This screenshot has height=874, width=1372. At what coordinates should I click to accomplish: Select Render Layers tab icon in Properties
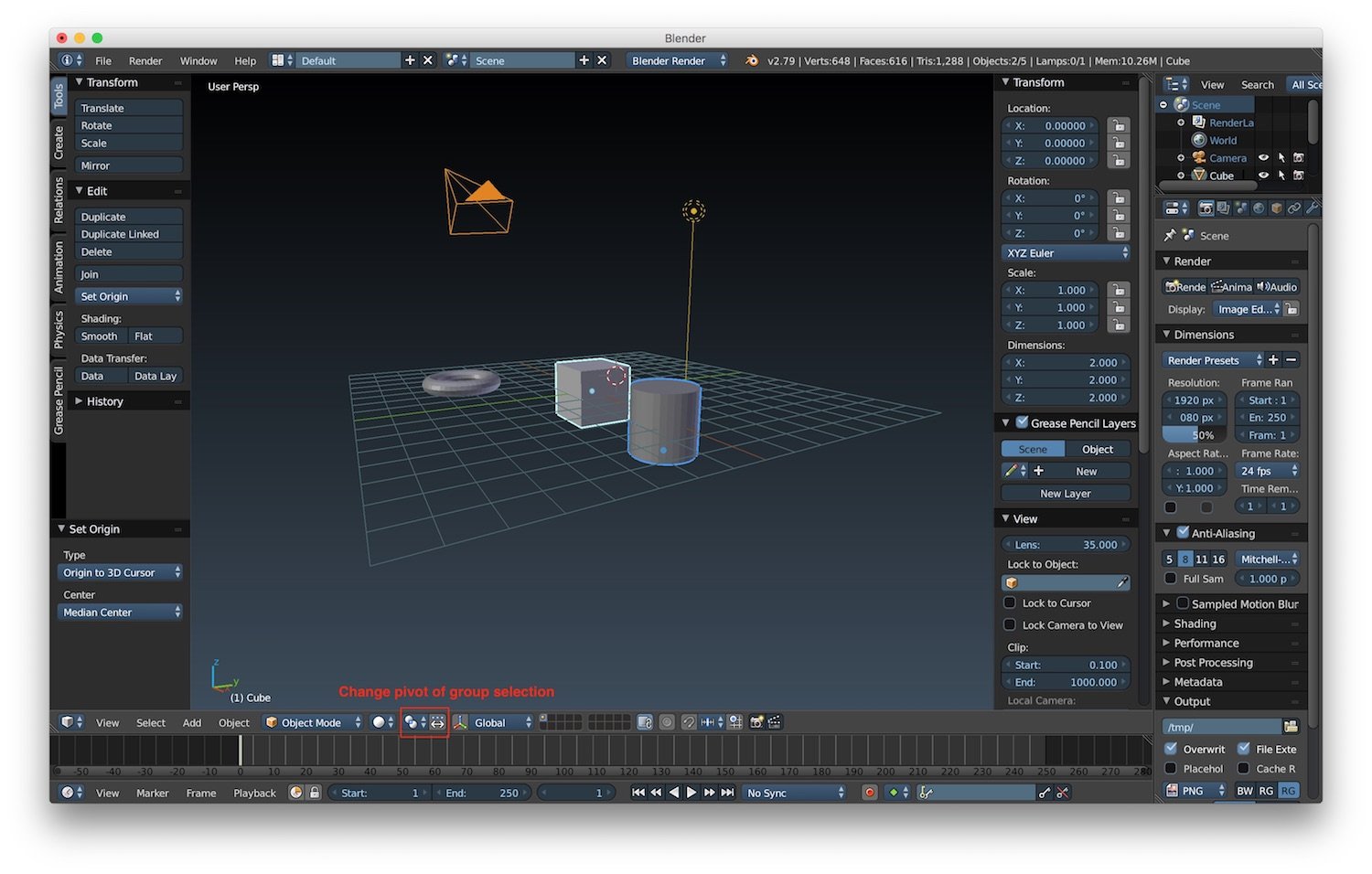(x=1223, y=208)
